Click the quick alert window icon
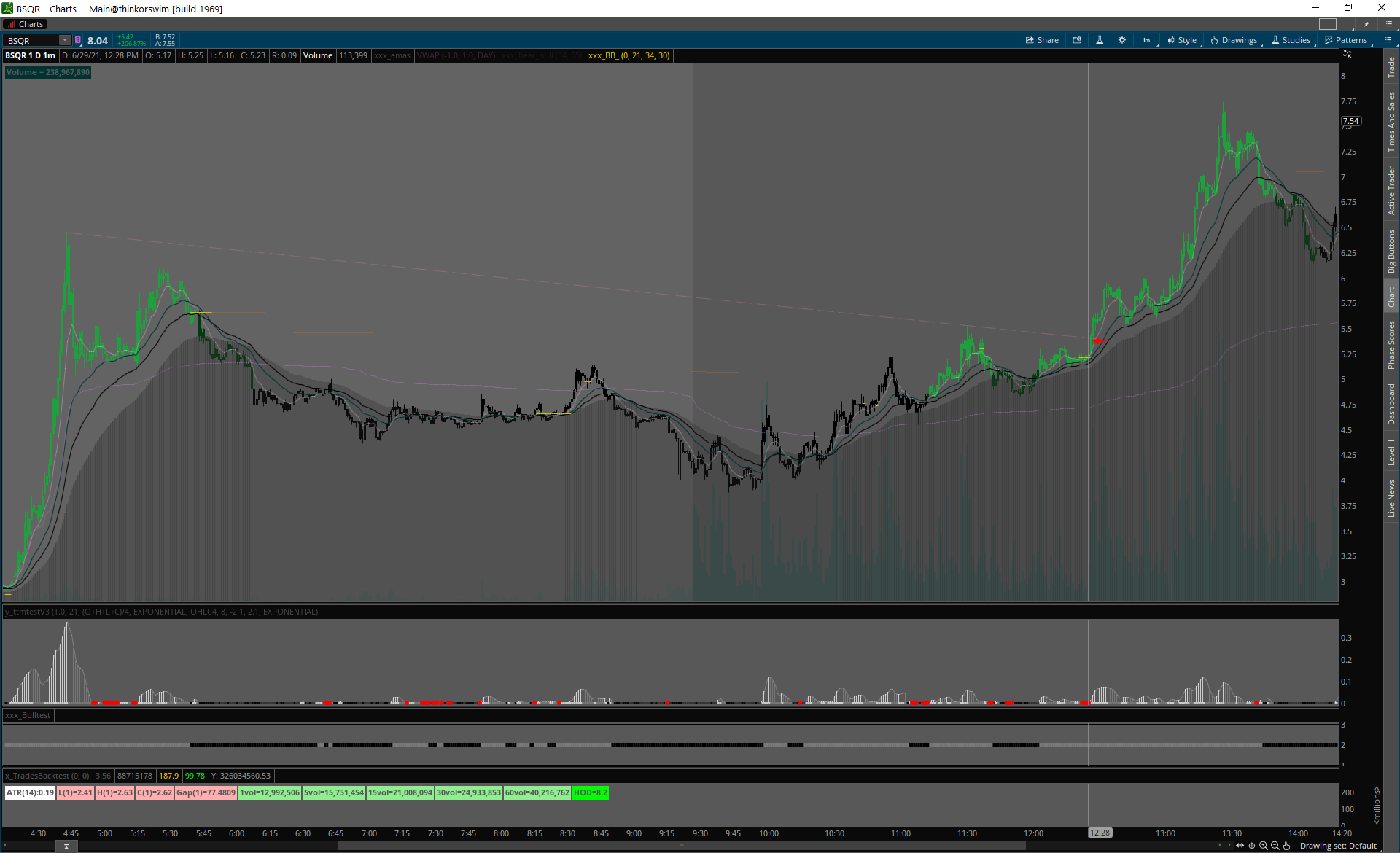This screenshot has height=853, width=1400. coord(1077,40)
